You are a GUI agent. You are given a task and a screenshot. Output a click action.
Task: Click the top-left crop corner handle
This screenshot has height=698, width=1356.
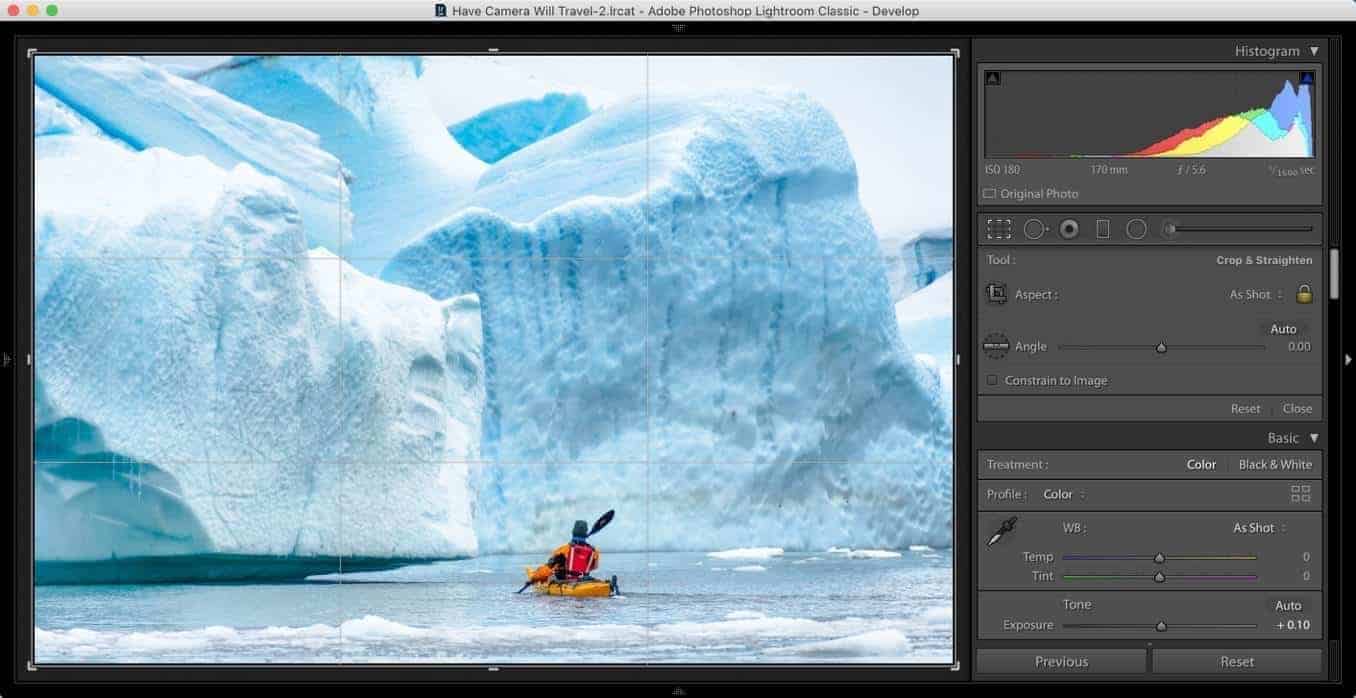click(x=32, y=53)
